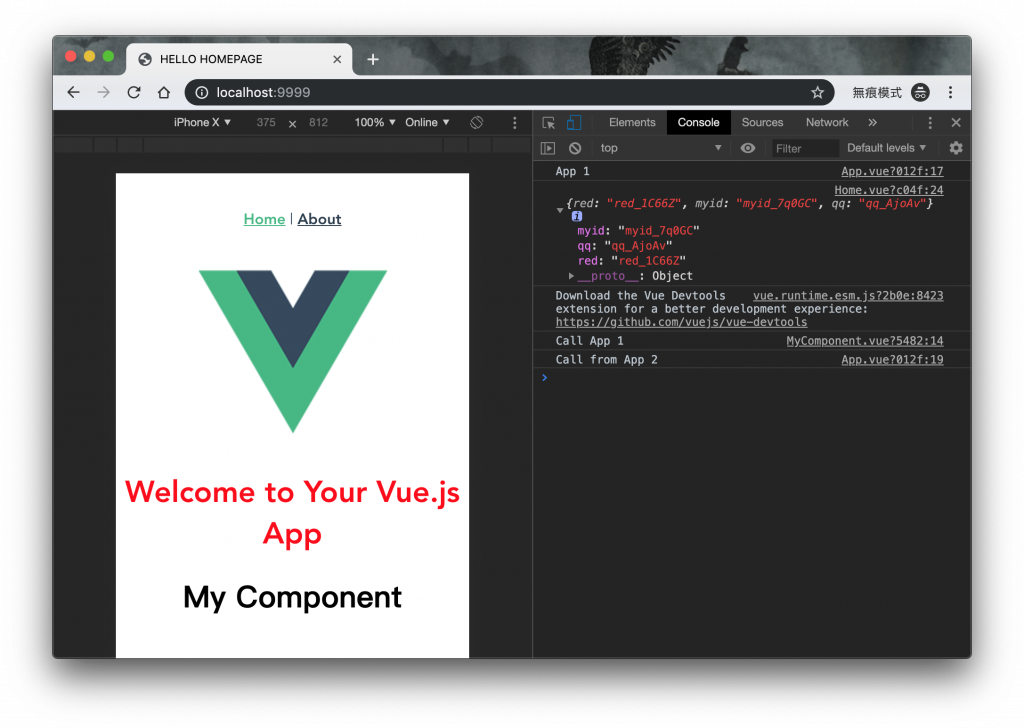Open Chrome's three-dot main menu
This screenshot has height=728, width=1024.
point(950,93)
